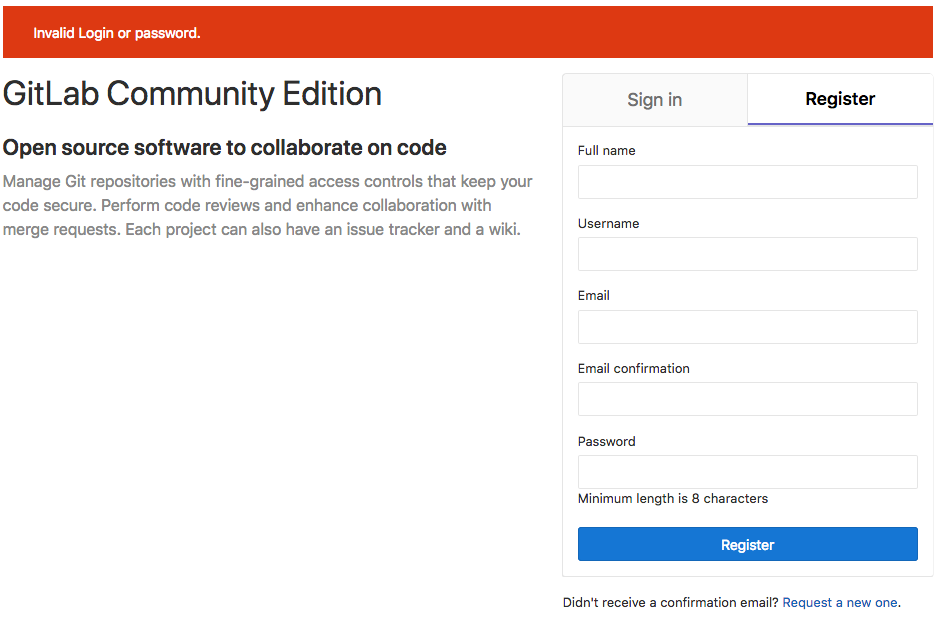Click the Email confirmation label
The image size is (941, 626).
click(634, 369)
